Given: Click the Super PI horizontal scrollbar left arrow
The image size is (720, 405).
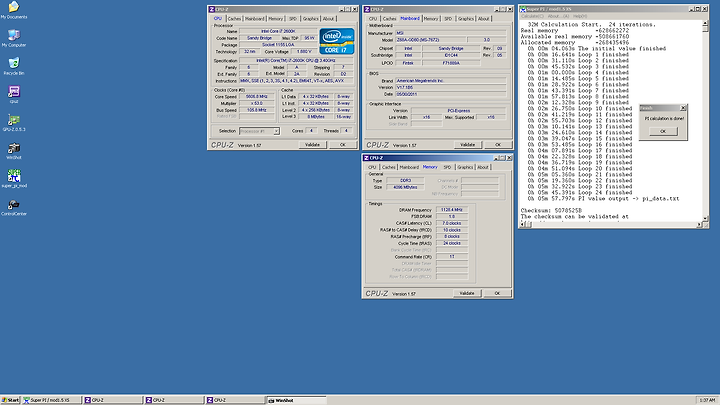Looking at the screenshot, I should [523, 224].
